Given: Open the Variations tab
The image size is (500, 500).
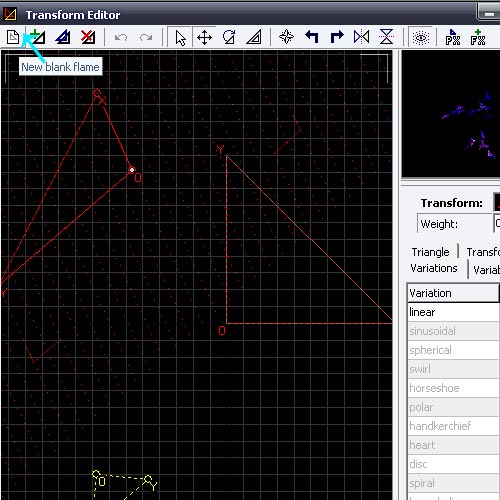Looking at the screenshot, I should (434, 268).
